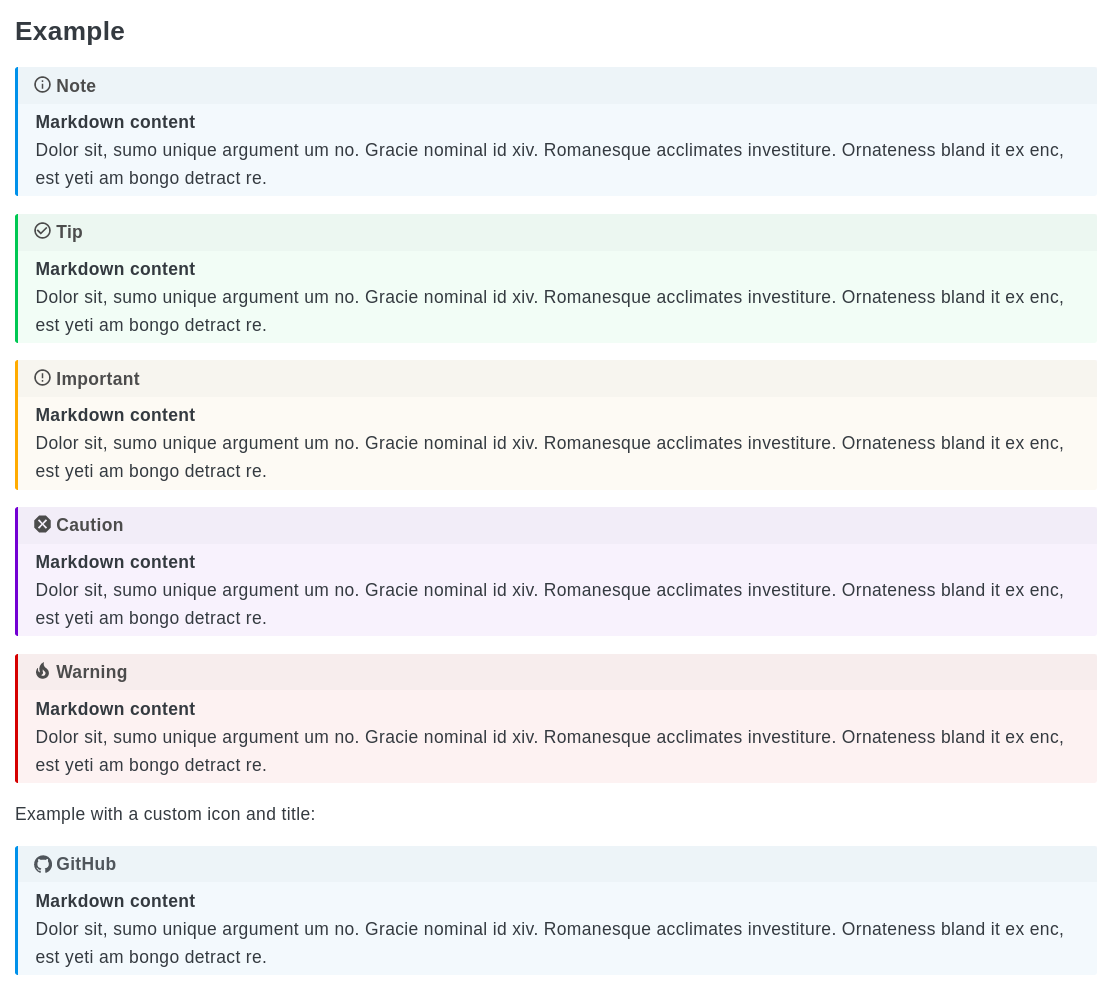Select the checkmark icon beside Tip

coord(42,231)
